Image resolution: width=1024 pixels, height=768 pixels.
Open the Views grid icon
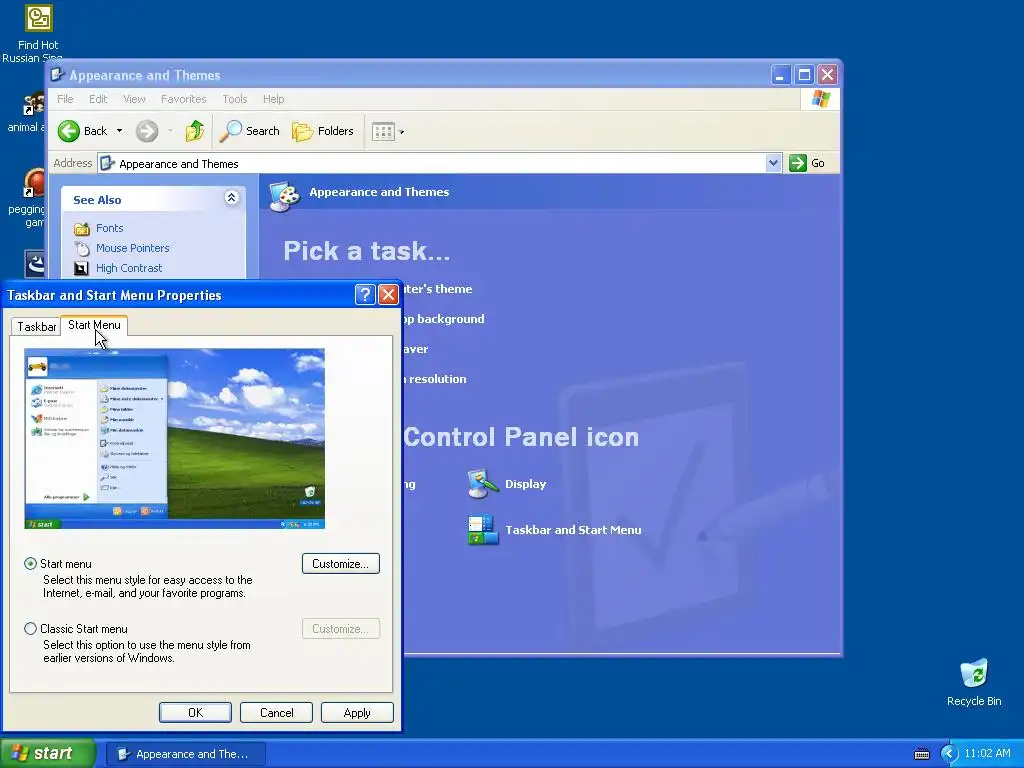[x=383, y=132]
